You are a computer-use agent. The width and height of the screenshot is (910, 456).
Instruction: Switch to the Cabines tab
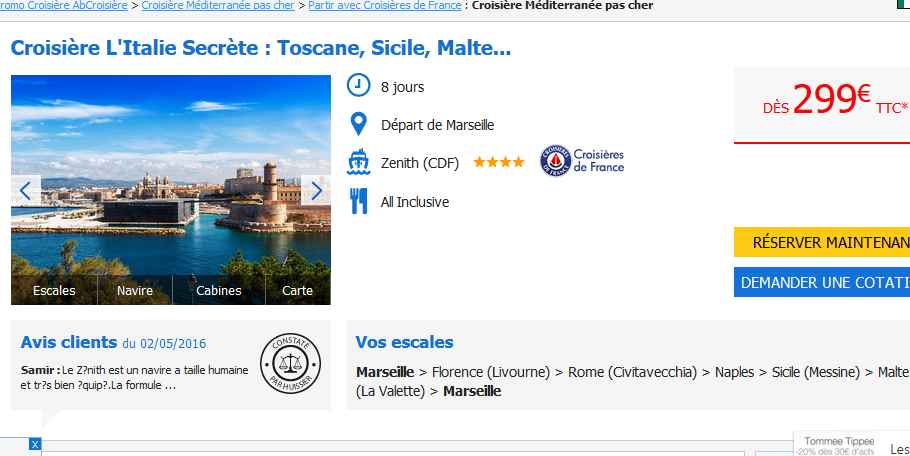coord(219,291)
